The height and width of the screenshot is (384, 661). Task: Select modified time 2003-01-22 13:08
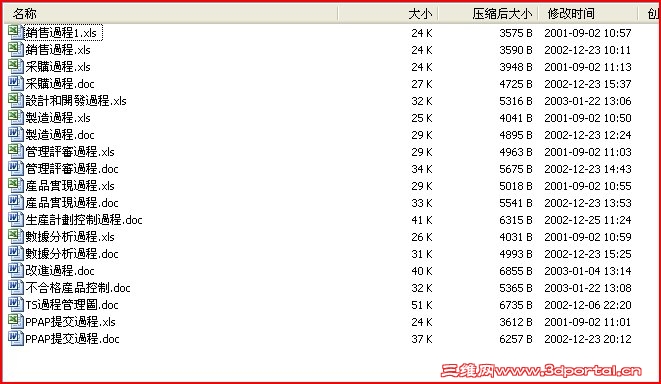(588, 288)
